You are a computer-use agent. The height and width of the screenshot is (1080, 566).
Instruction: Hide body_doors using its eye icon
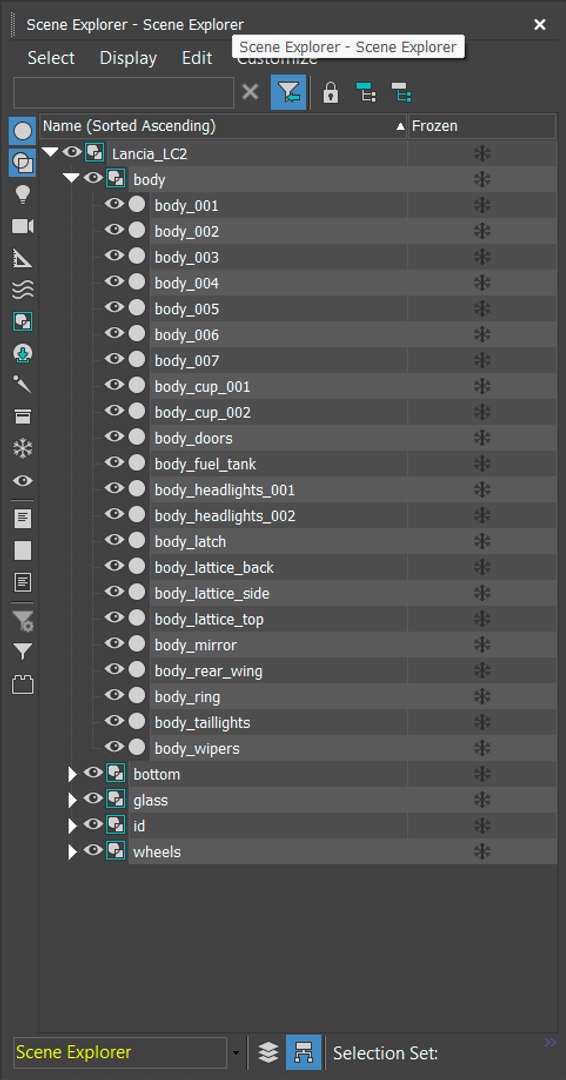(114, 437)
